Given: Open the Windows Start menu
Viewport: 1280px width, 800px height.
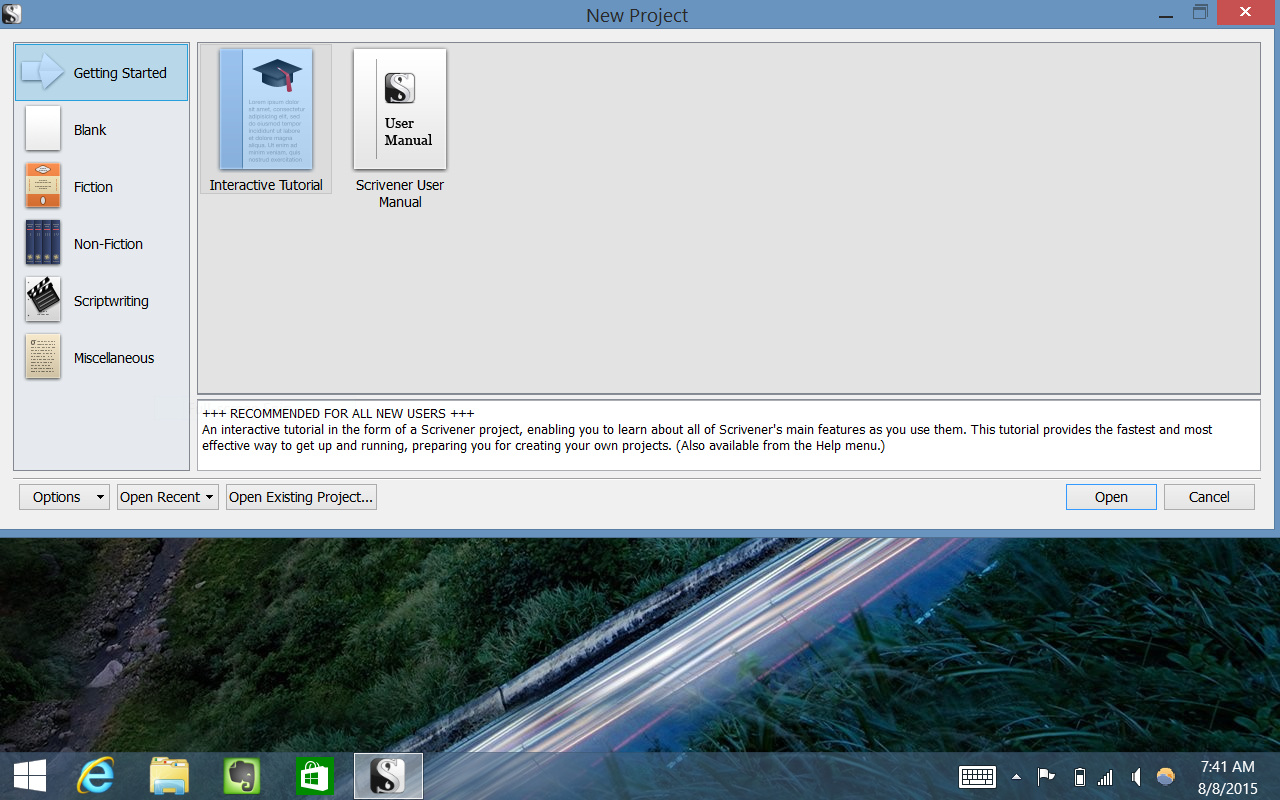Looking at the screenshot, I should click(x=30, y=776).
